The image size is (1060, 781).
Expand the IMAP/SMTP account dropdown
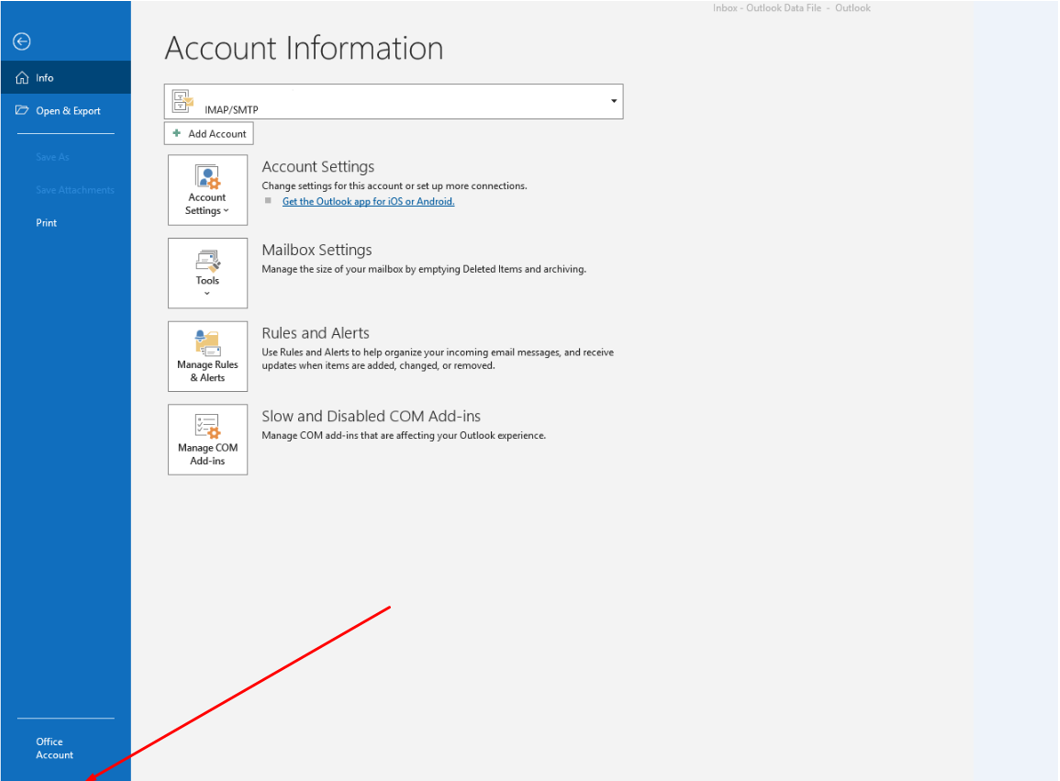(x=393, y=101)
